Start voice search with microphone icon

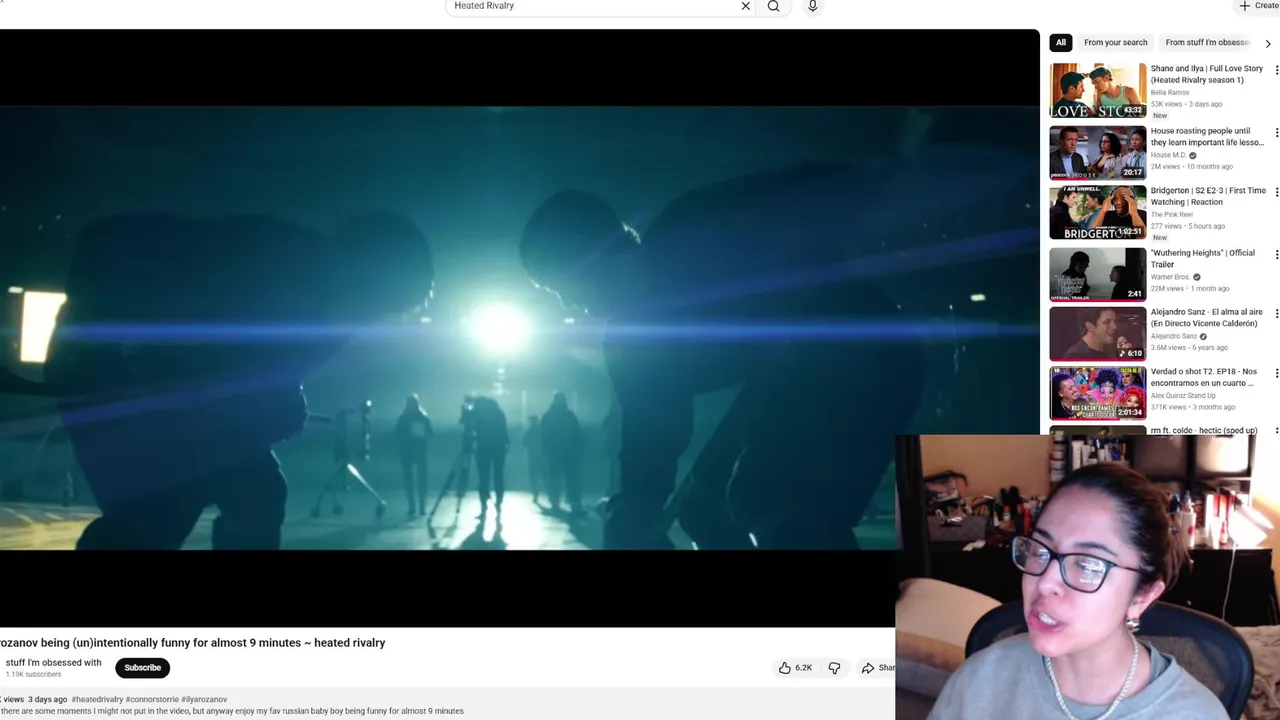point(812,6)
